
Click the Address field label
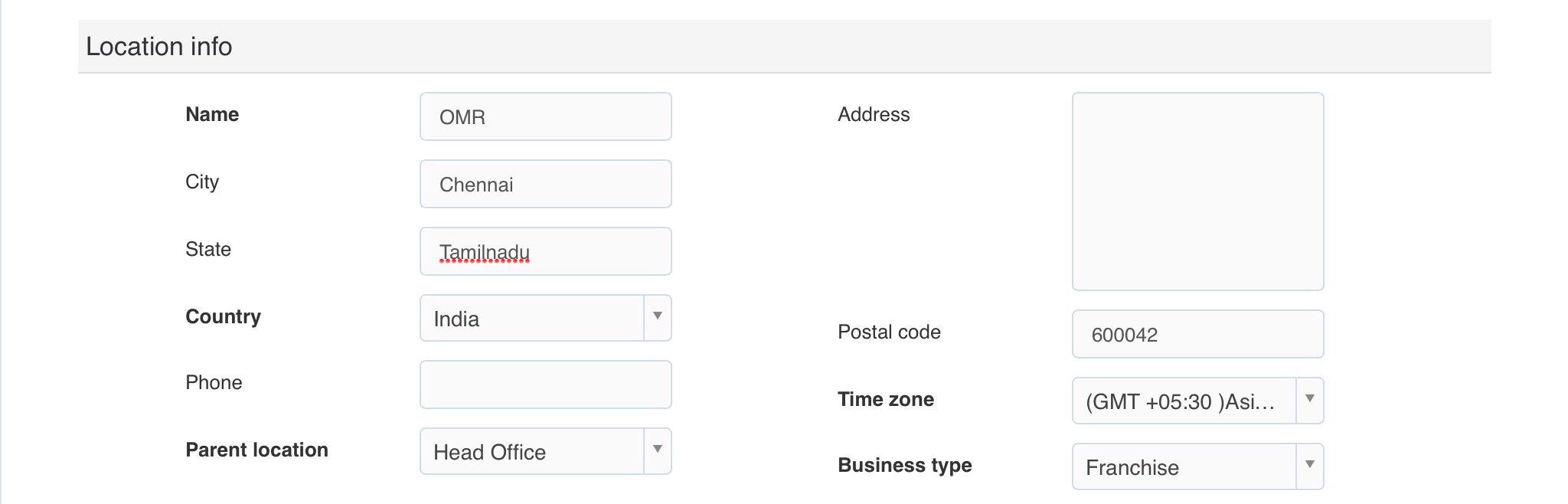point(874,115)
